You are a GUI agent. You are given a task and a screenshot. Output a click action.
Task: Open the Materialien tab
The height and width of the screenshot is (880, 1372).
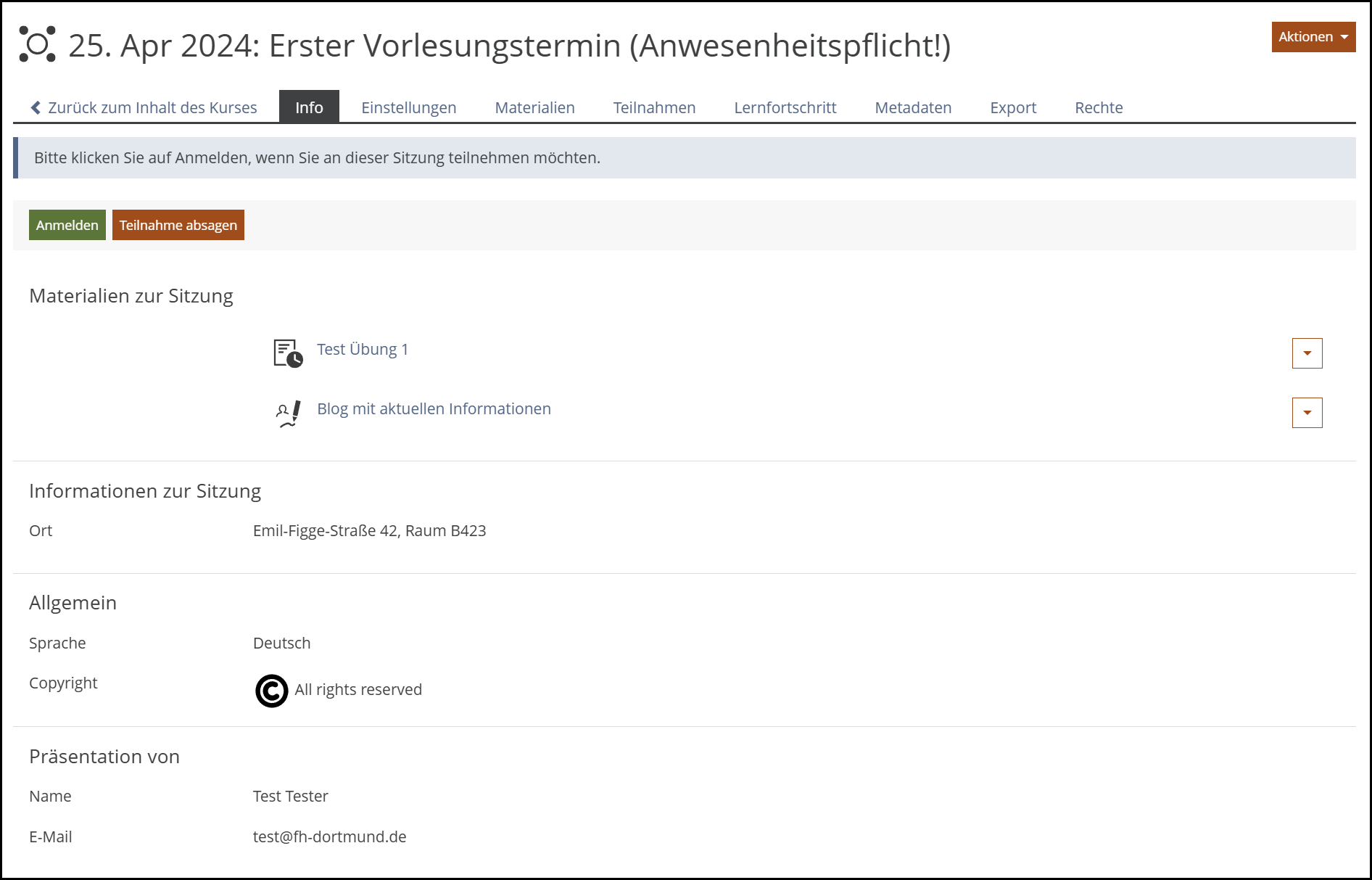pyautogui.click(x=534, y=107)
